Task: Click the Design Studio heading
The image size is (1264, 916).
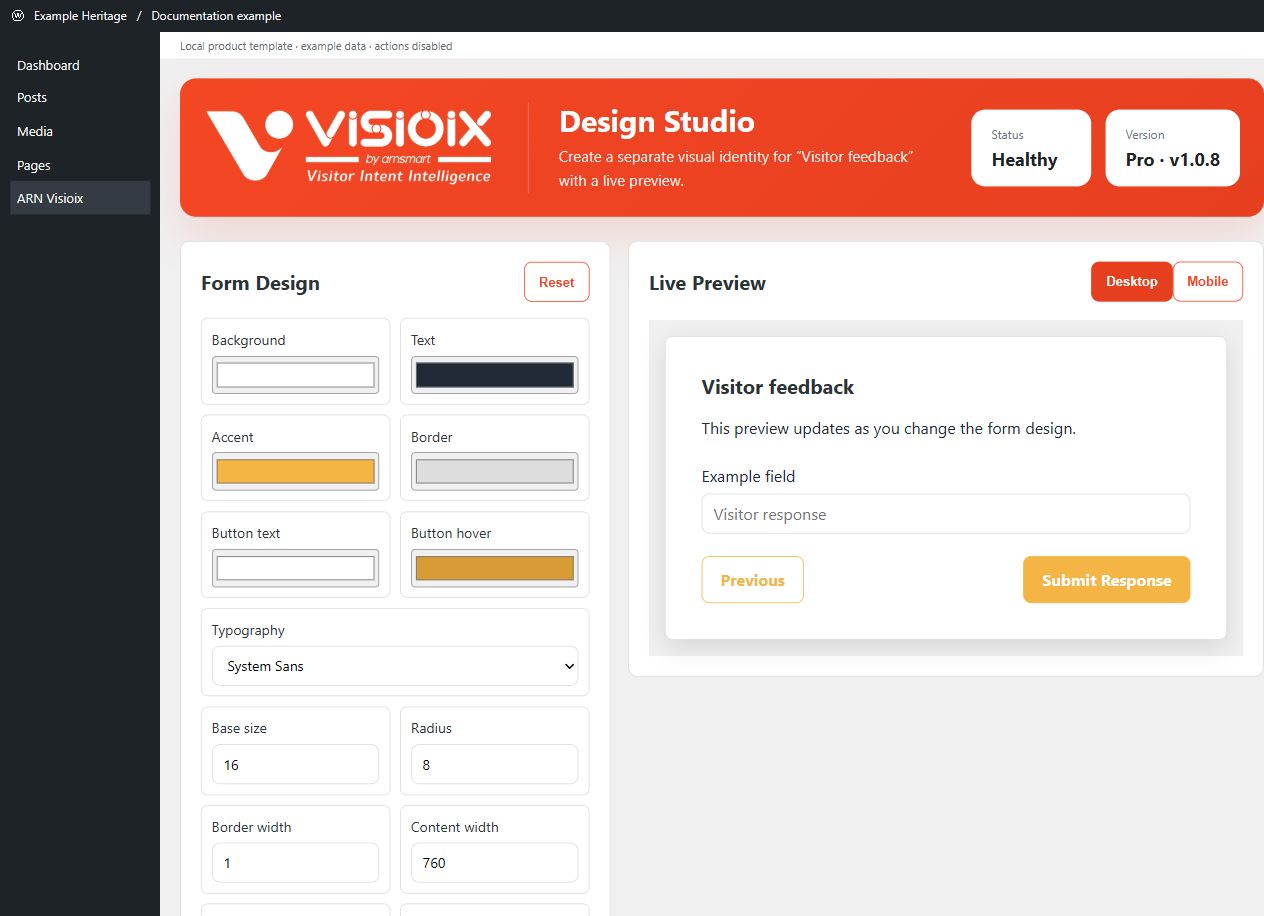Action: click(657, 122)
